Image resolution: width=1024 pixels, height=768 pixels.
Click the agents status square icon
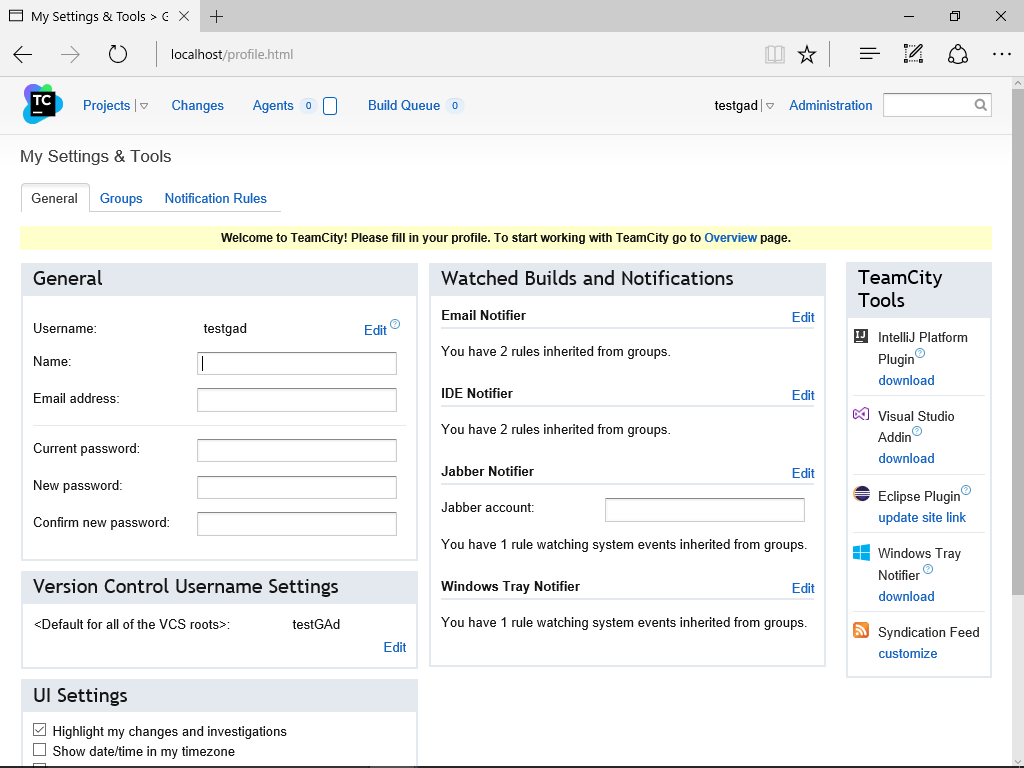coord(330,106)
